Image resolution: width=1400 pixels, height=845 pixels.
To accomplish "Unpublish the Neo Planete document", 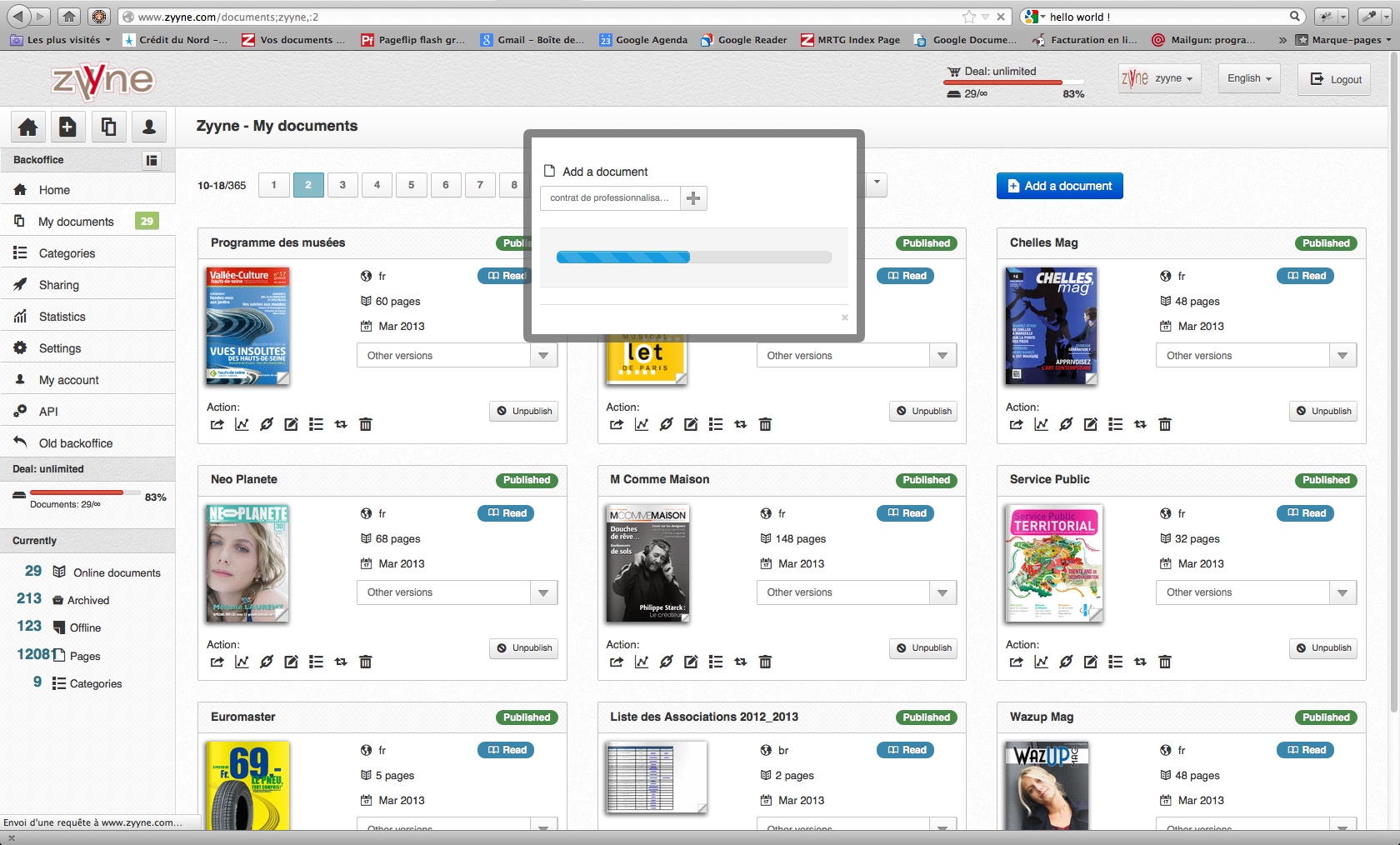I will click(x=524, y=648).
